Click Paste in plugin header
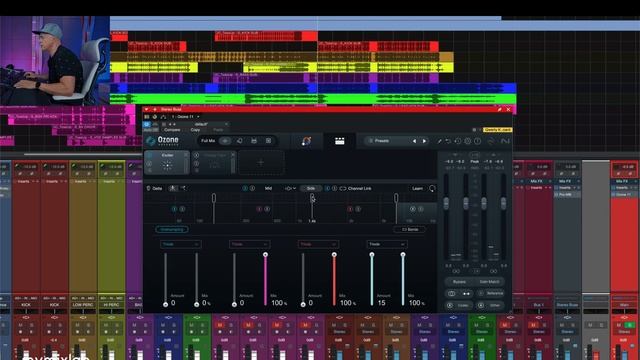This screenshot has width=640, height=360. 218,130
